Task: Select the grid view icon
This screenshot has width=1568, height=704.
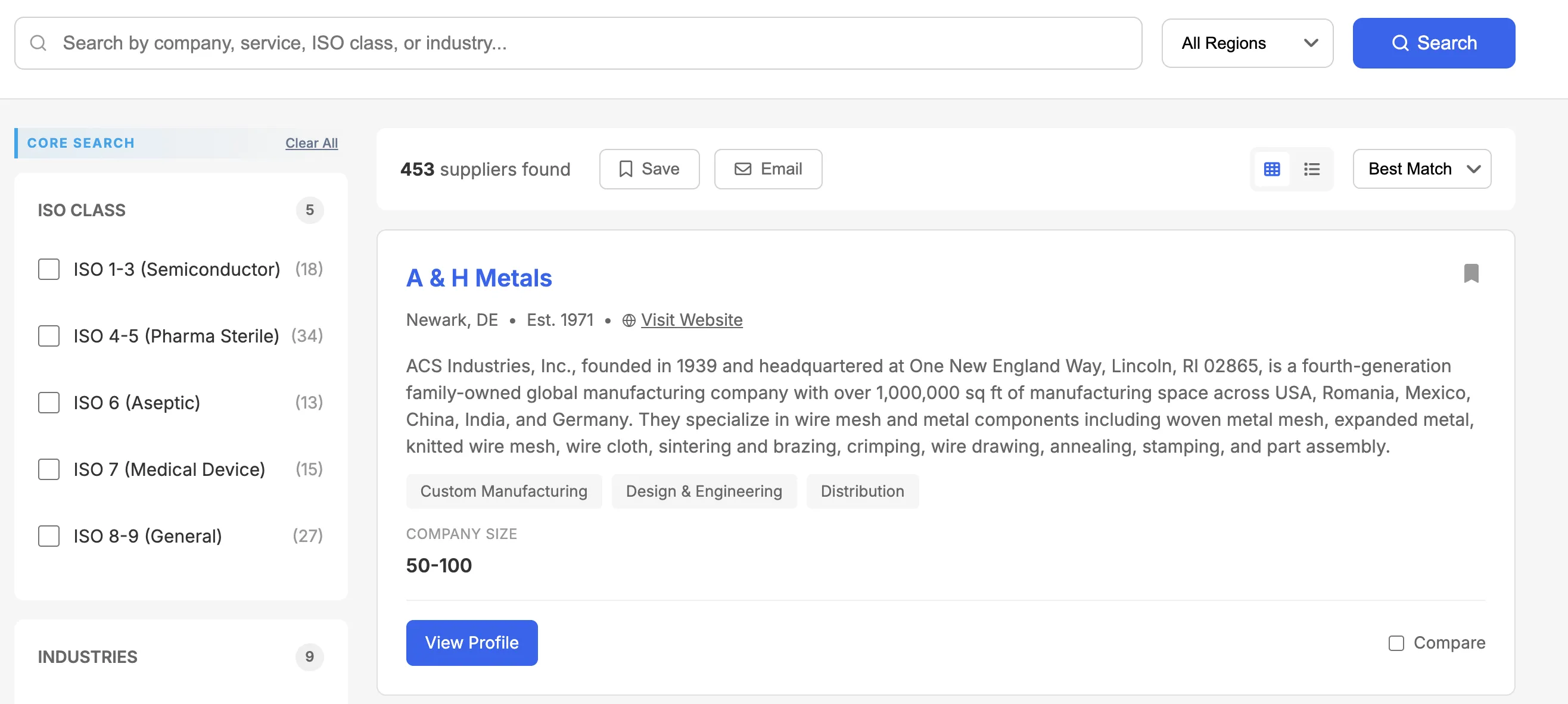Action: coord(1272,169)
